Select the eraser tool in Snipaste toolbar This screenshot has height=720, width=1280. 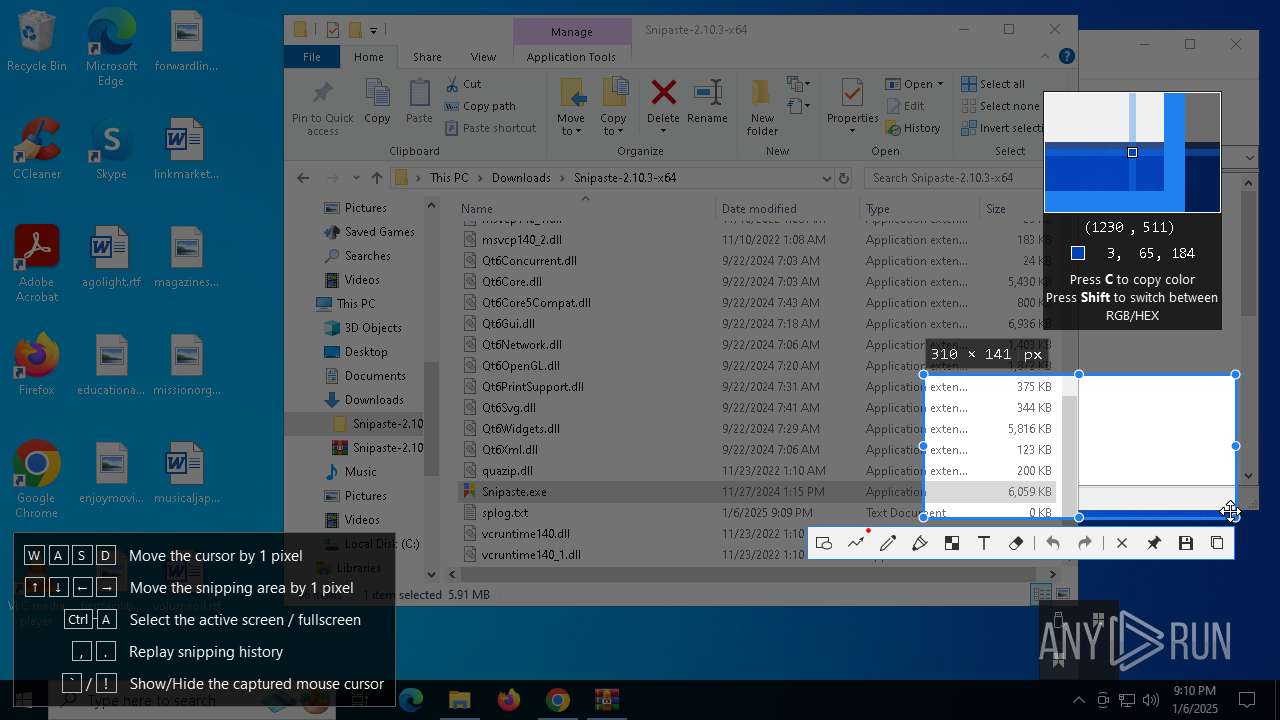click(1016, 543)
